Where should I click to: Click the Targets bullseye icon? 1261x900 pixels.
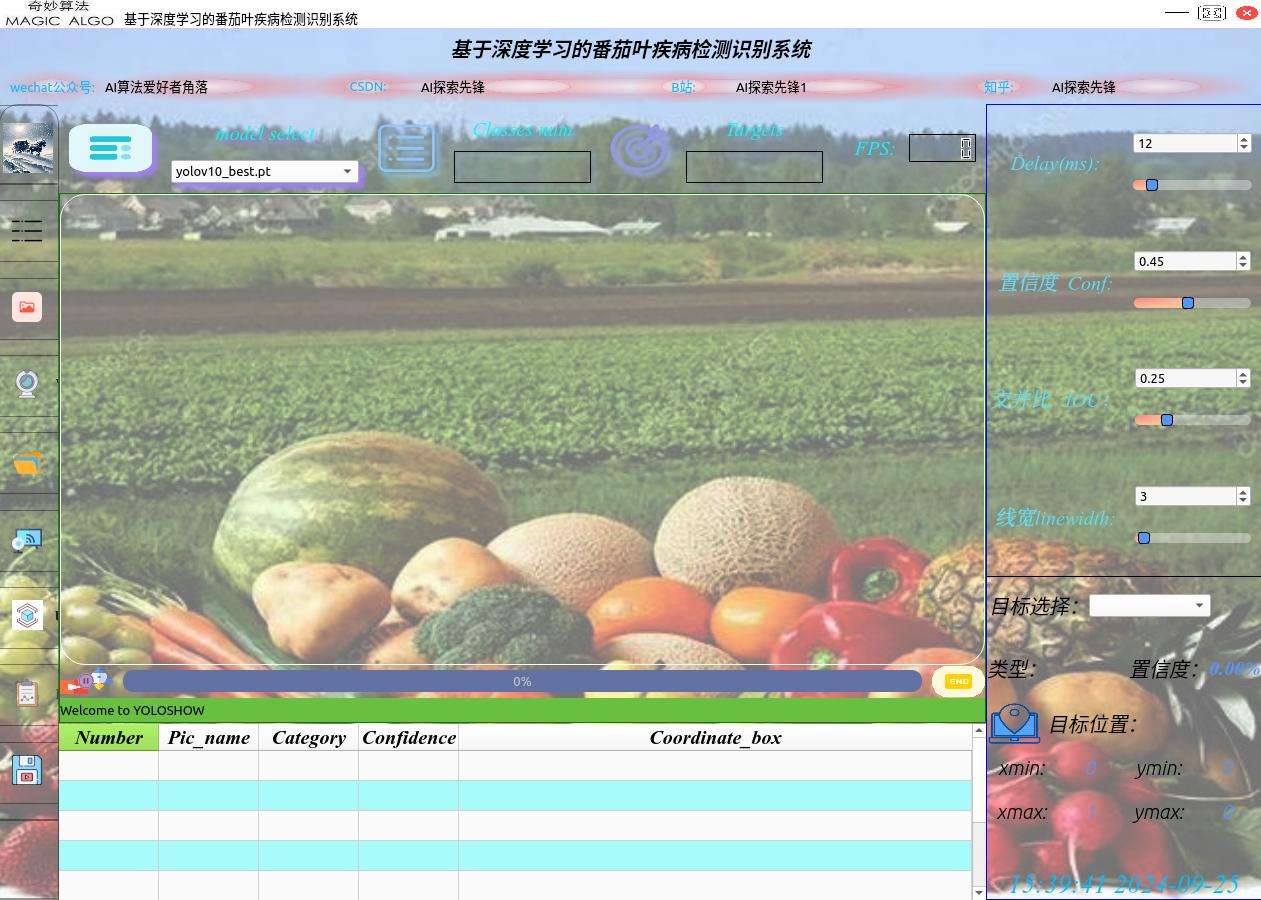(x=640, y=150)
